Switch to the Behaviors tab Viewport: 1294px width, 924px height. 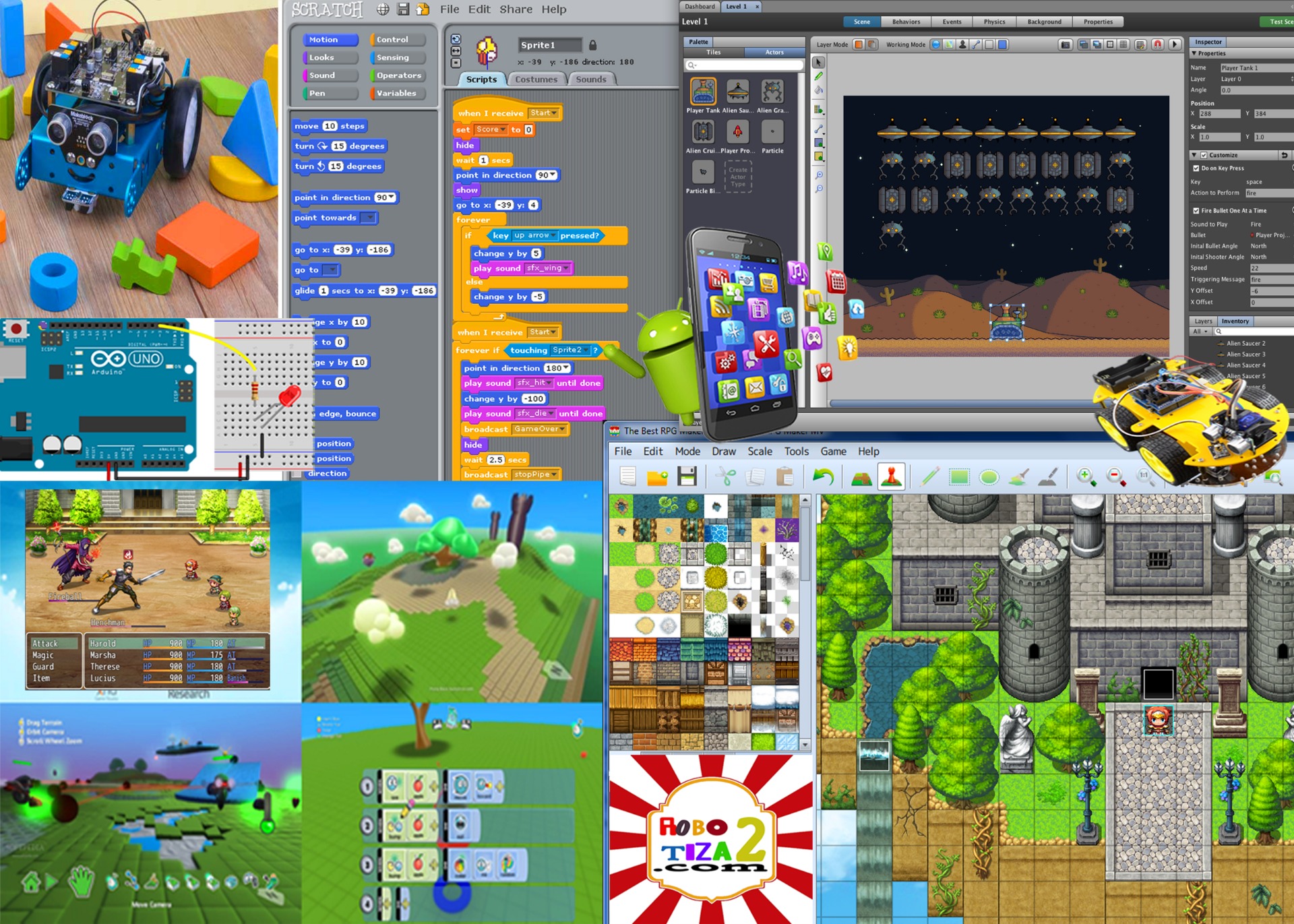(905, 22)
